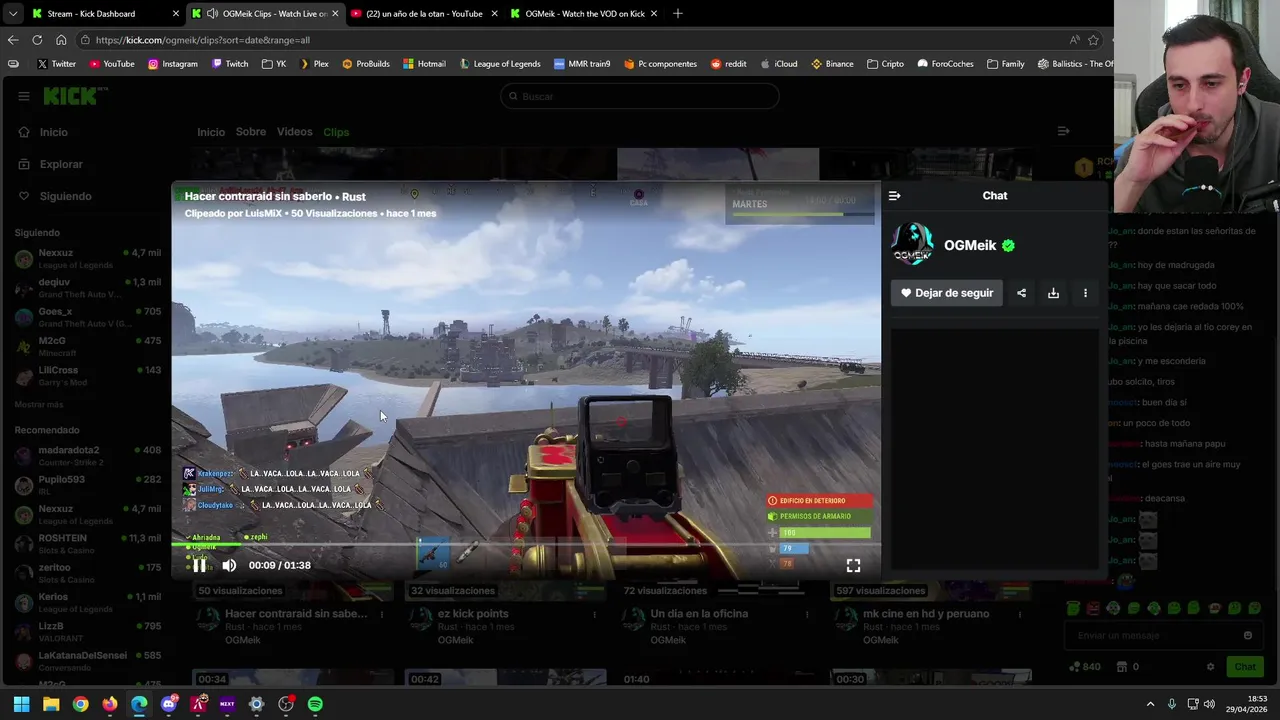This screenshot has width=1280, height=720.
Task: Download the clip
Action: pos(1053,293)
